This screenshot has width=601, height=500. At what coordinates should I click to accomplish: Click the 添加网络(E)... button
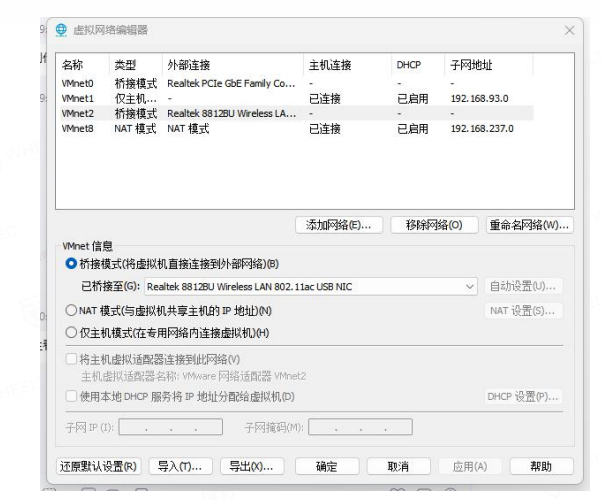pos(339,225)
